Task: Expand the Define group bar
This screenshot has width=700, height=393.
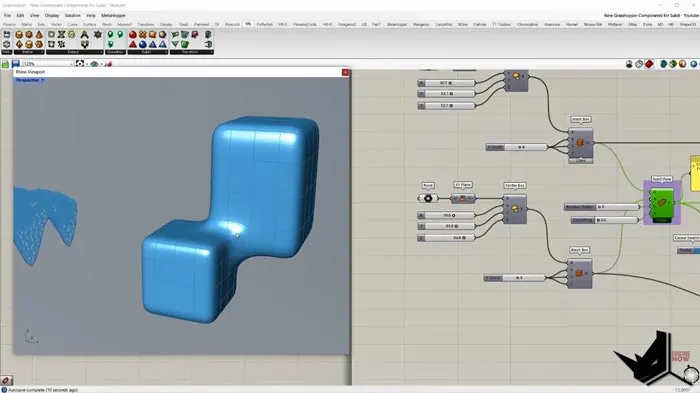Action: [28, 52]
